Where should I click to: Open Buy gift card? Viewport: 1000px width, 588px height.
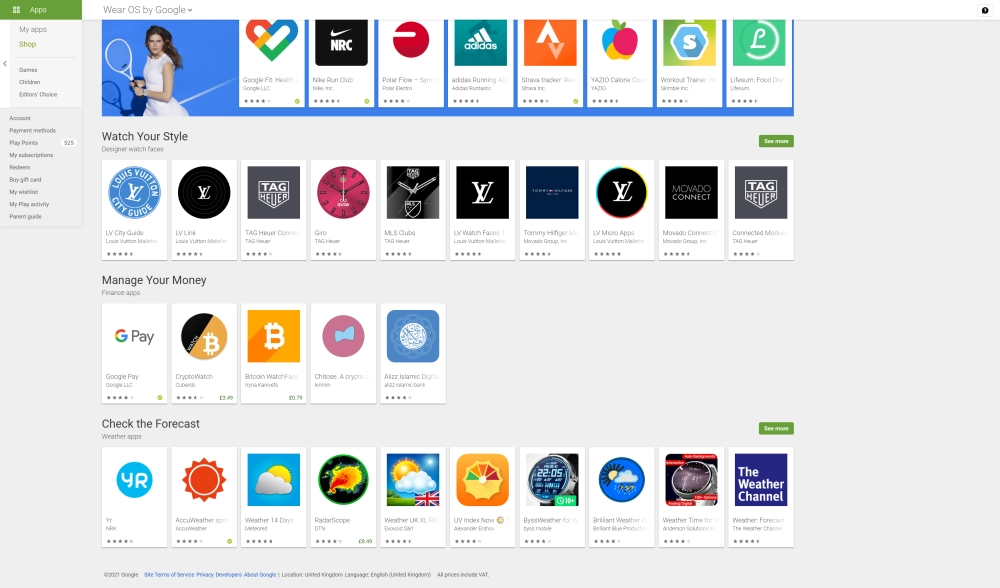(x=26, y=180)
